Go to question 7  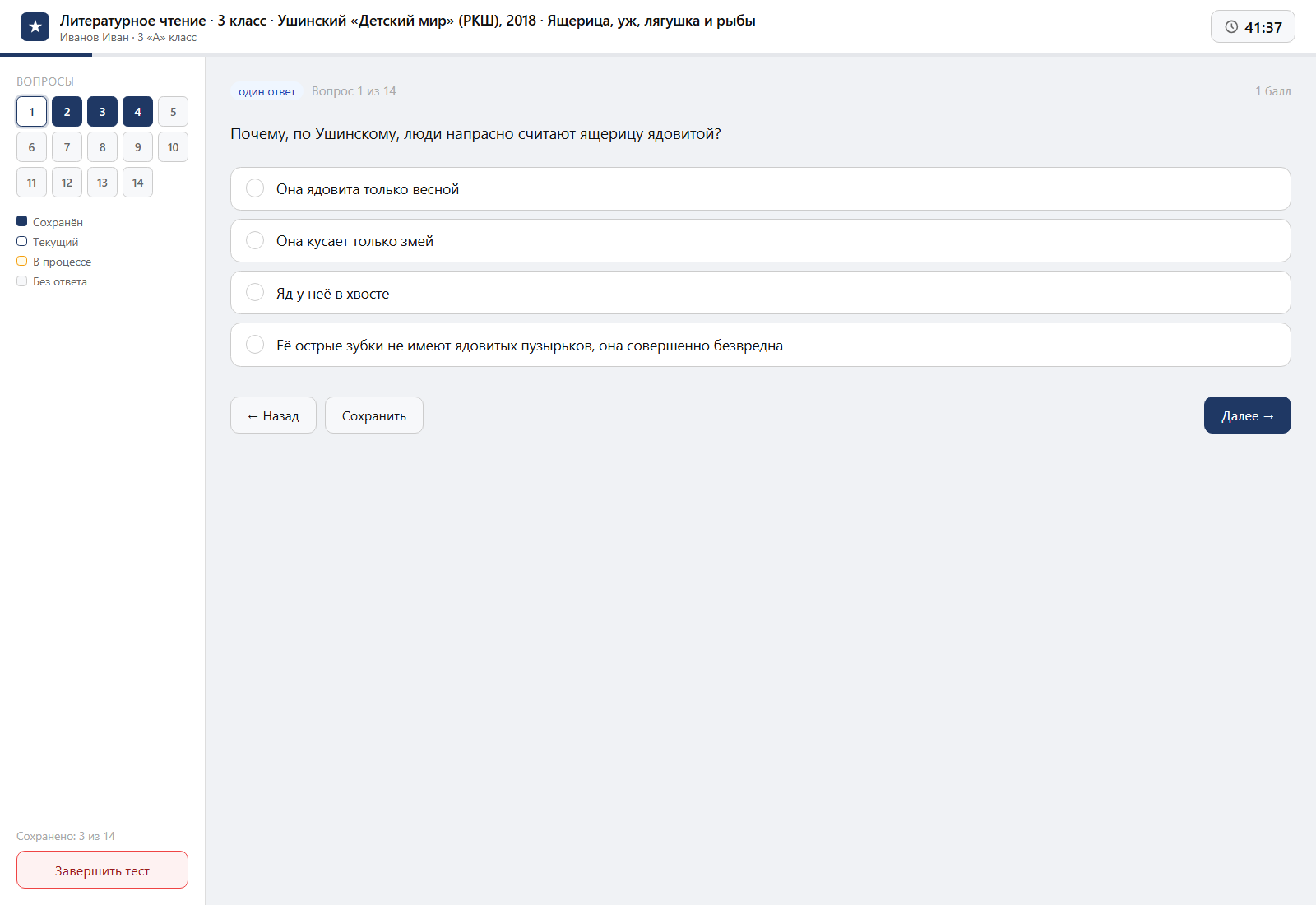[67, 147]
